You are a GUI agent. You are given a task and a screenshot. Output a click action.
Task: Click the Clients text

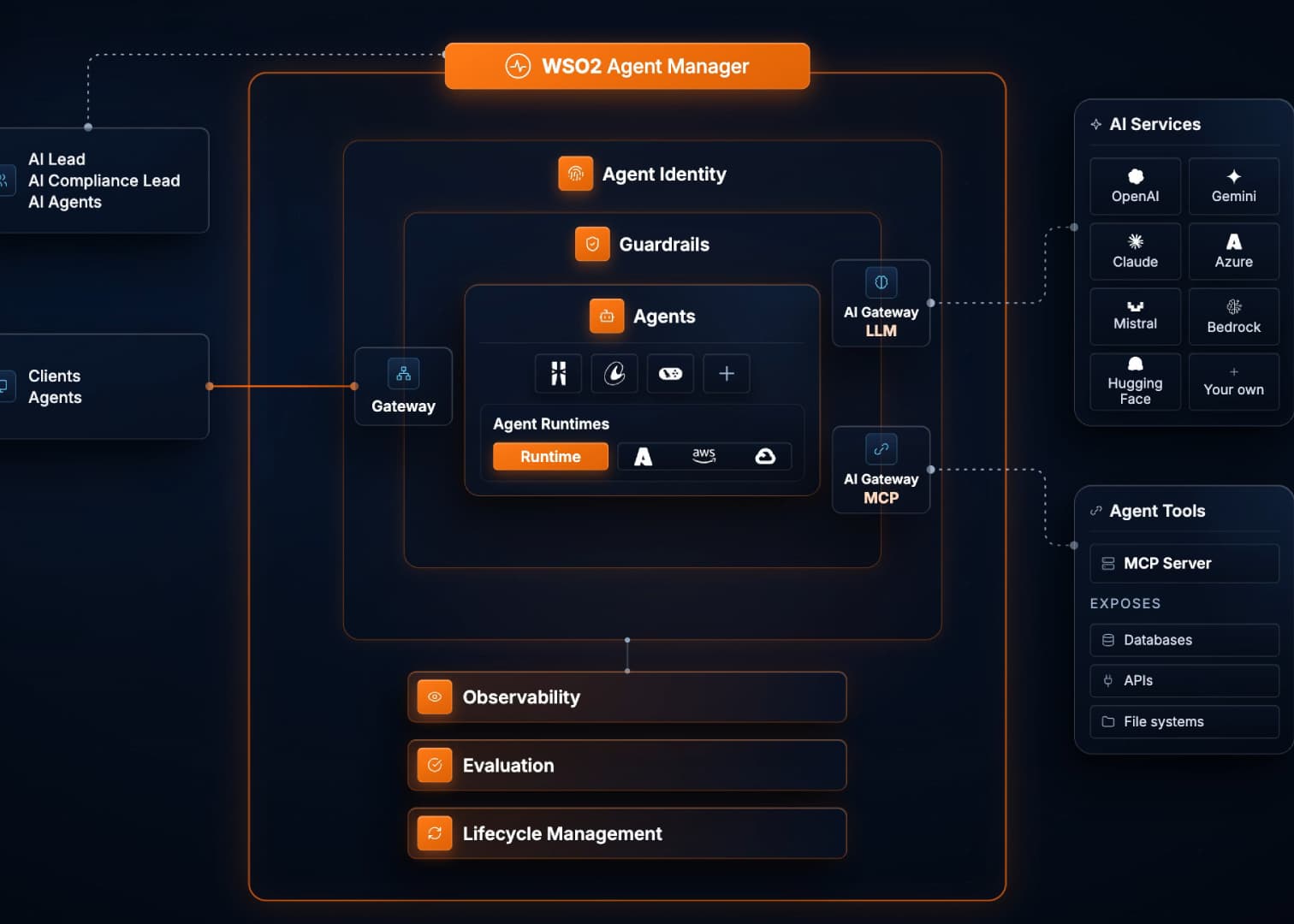[54, 376]
